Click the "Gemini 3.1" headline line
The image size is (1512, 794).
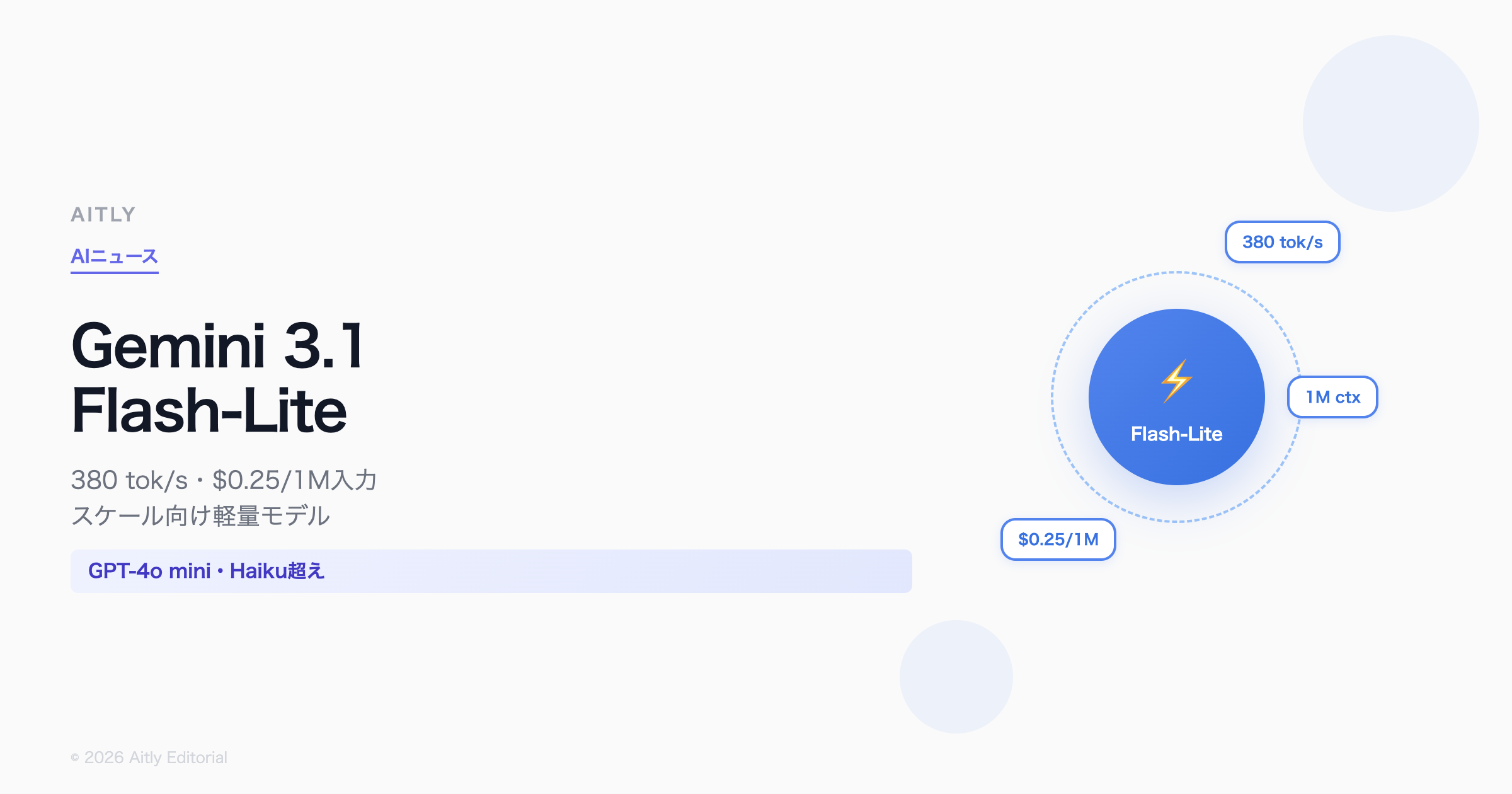tap(218, 346)
